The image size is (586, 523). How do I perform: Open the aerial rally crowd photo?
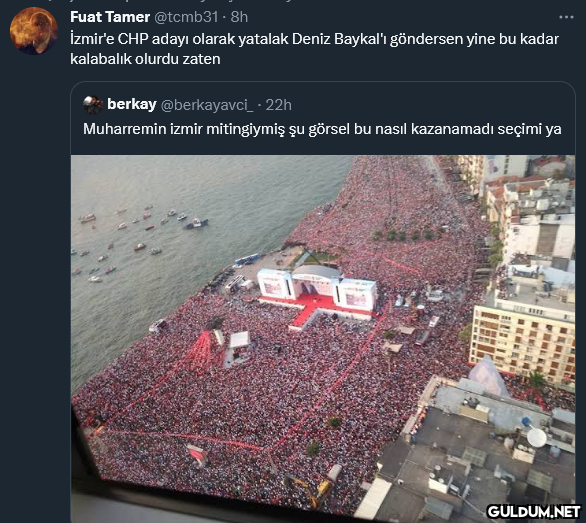click(x=323, y=338)
